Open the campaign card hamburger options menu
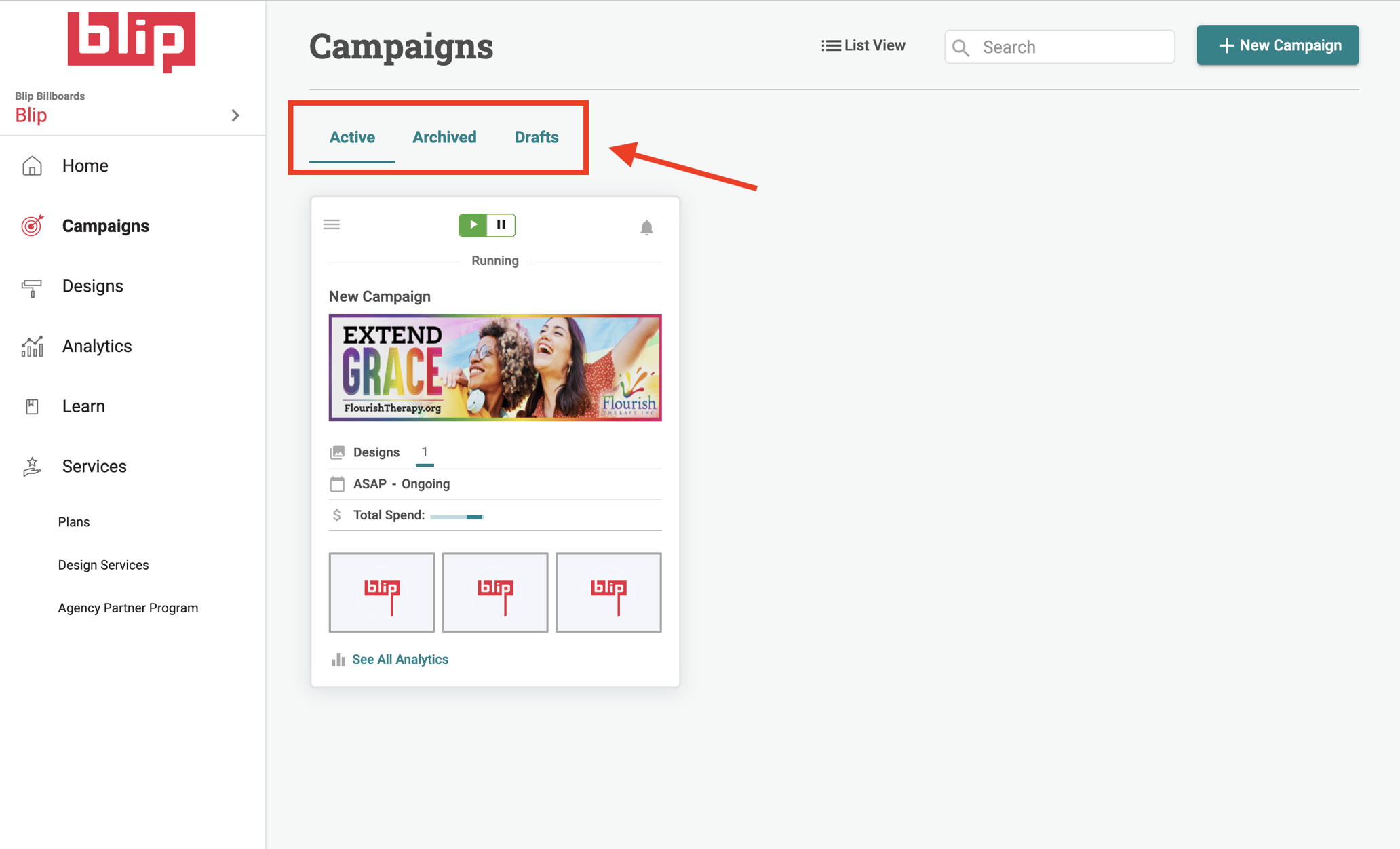Viewport: 1400px width, 849px height. click(332, 224)
